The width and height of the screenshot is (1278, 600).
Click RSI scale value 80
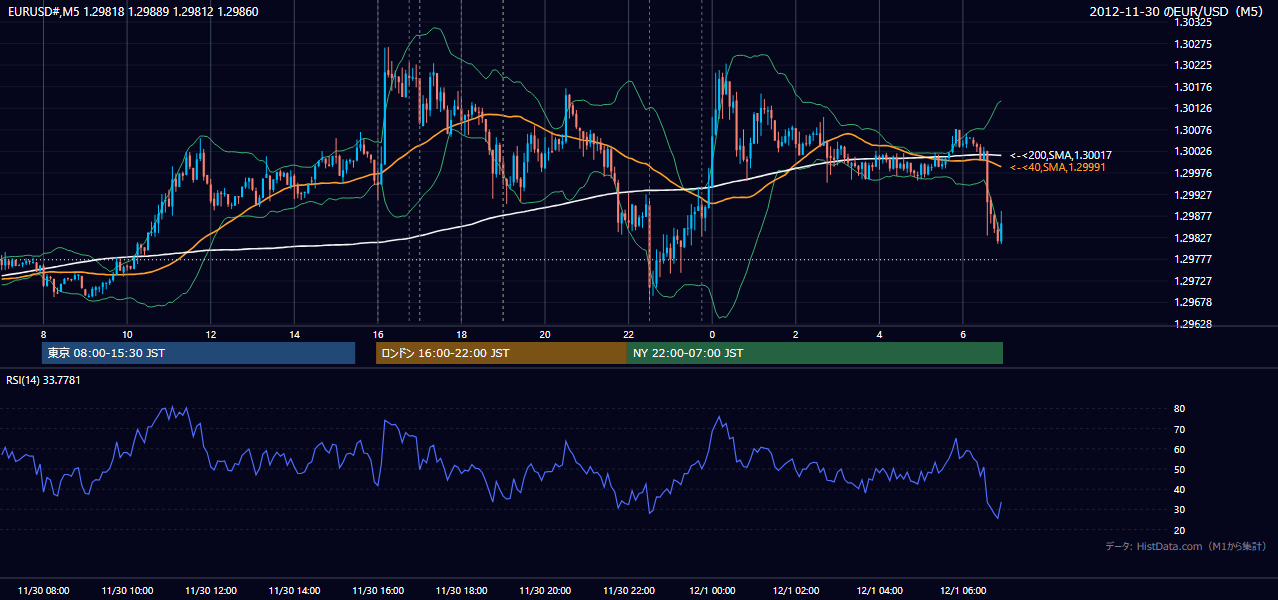1180,409
